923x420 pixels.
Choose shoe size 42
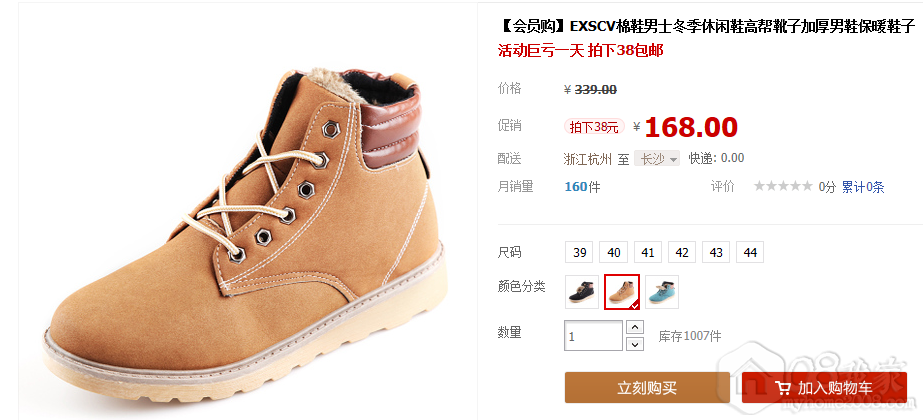point(682,253)
